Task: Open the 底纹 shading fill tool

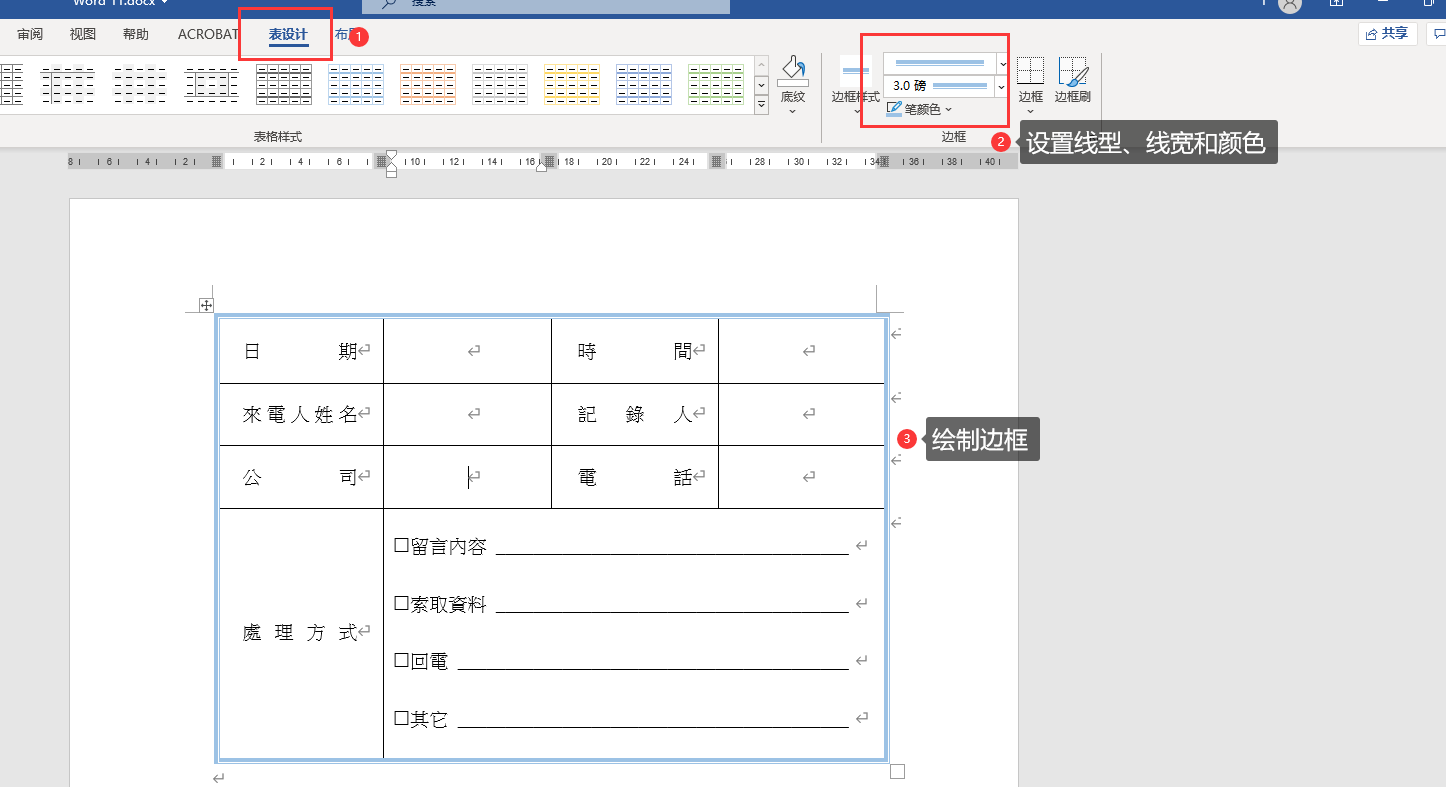Action: point(793,71)
